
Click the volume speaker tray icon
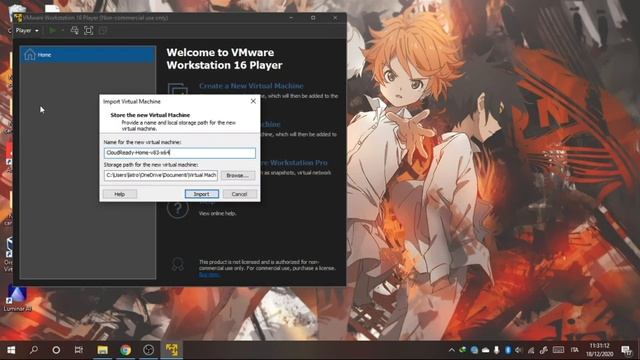519,350
